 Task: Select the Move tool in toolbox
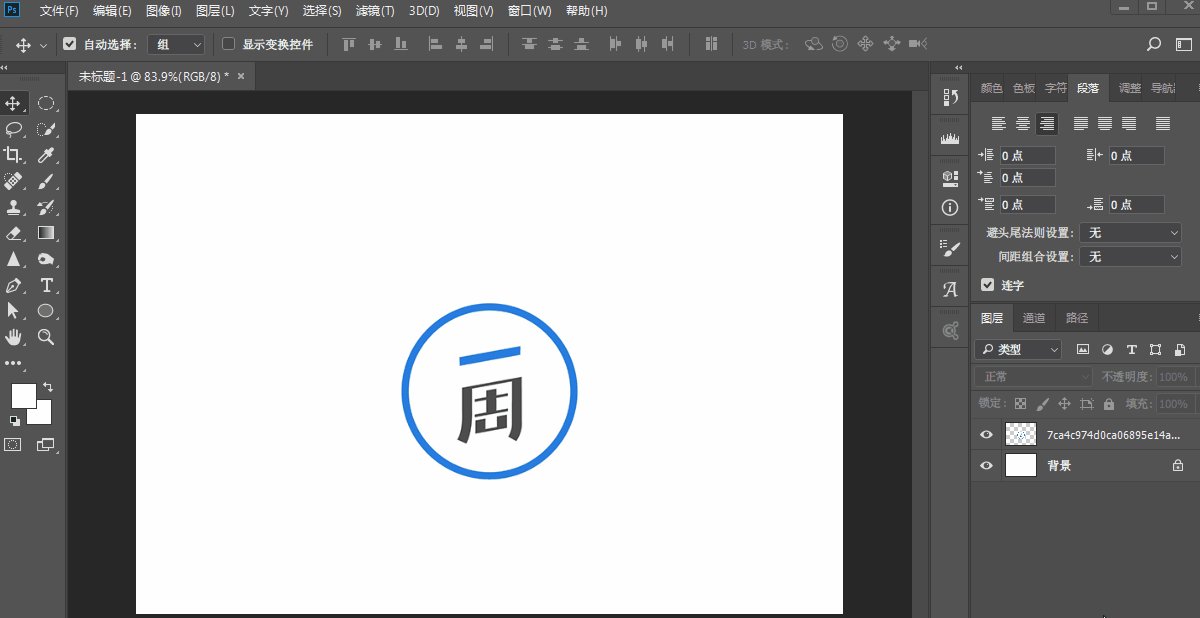[14, 103]
